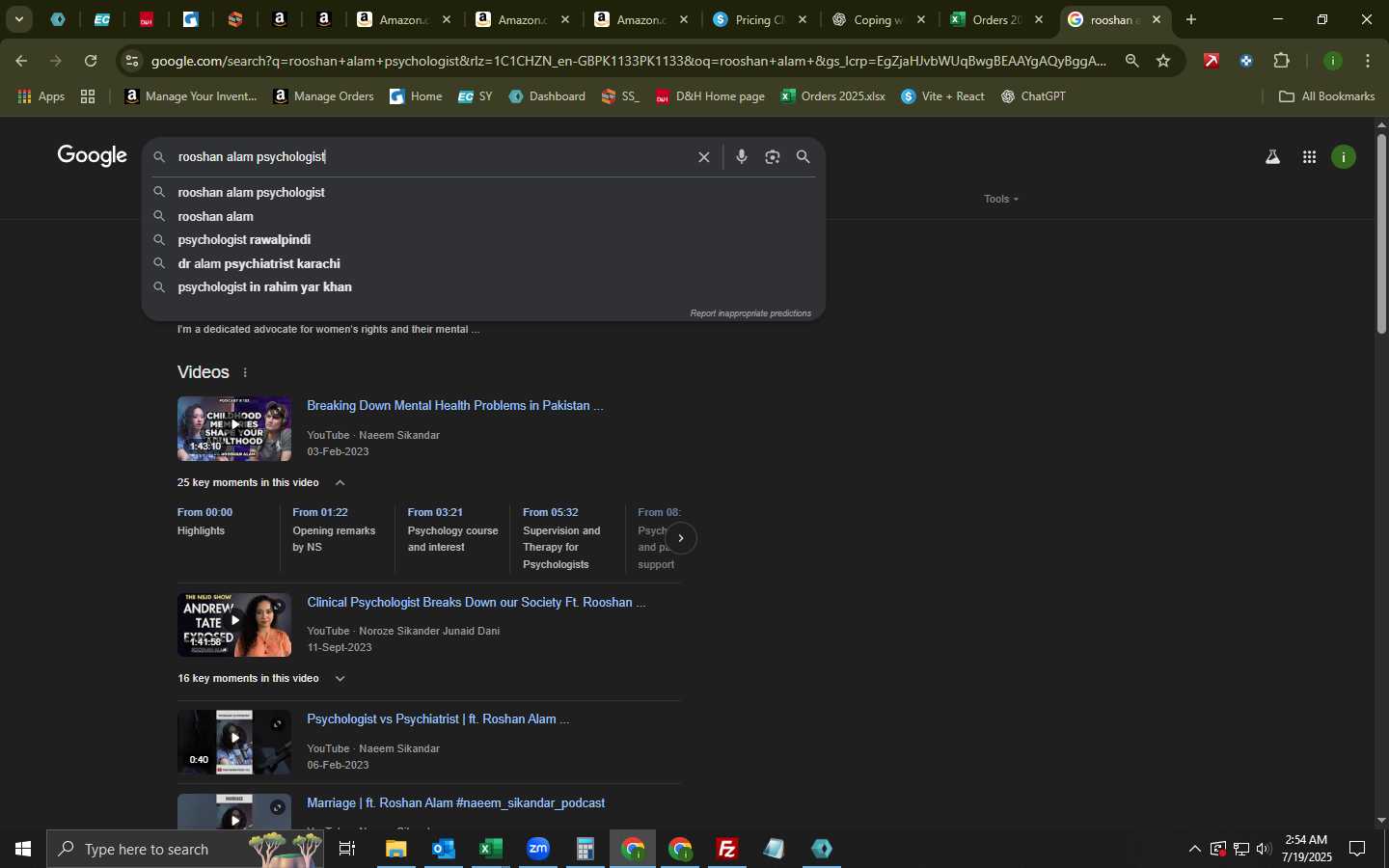Open the Vite + React bookmark
Image resolution: width=1389 pixels, height=868 pixels.
942,96
